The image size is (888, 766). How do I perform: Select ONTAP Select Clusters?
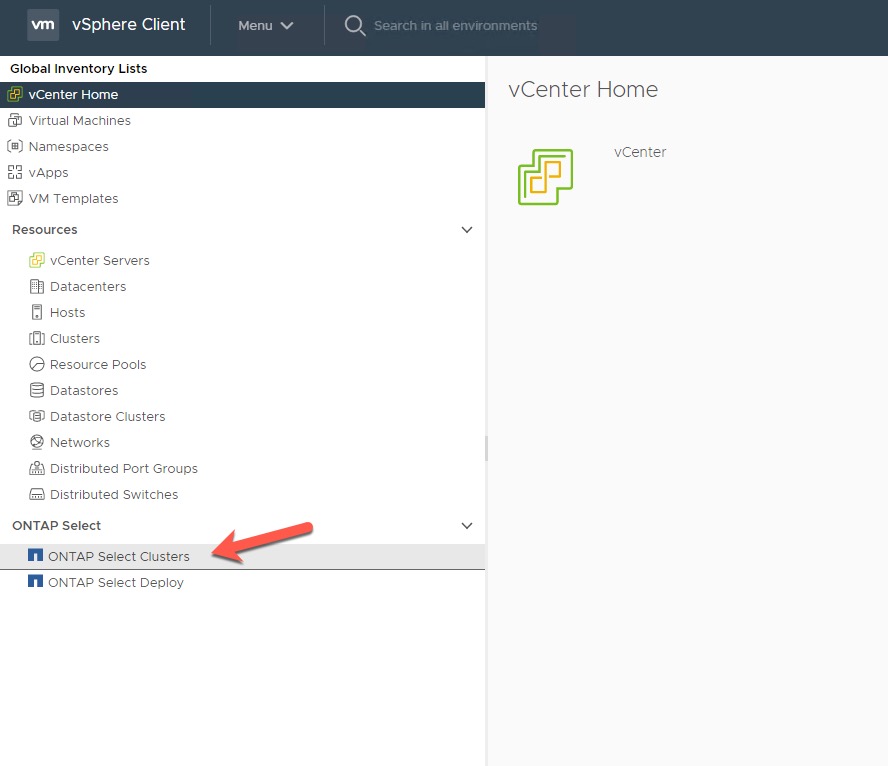coord(118,556)
